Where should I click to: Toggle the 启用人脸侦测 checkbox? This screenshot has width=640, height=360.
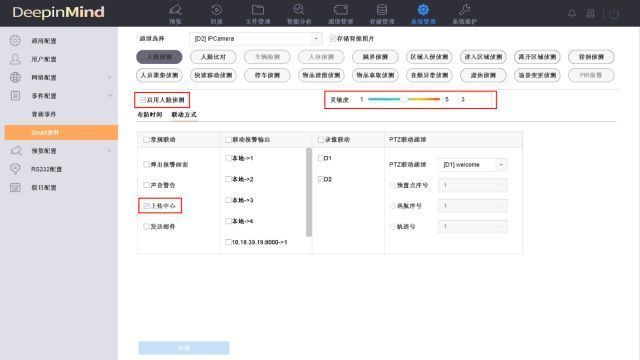[x=142, y=100]
